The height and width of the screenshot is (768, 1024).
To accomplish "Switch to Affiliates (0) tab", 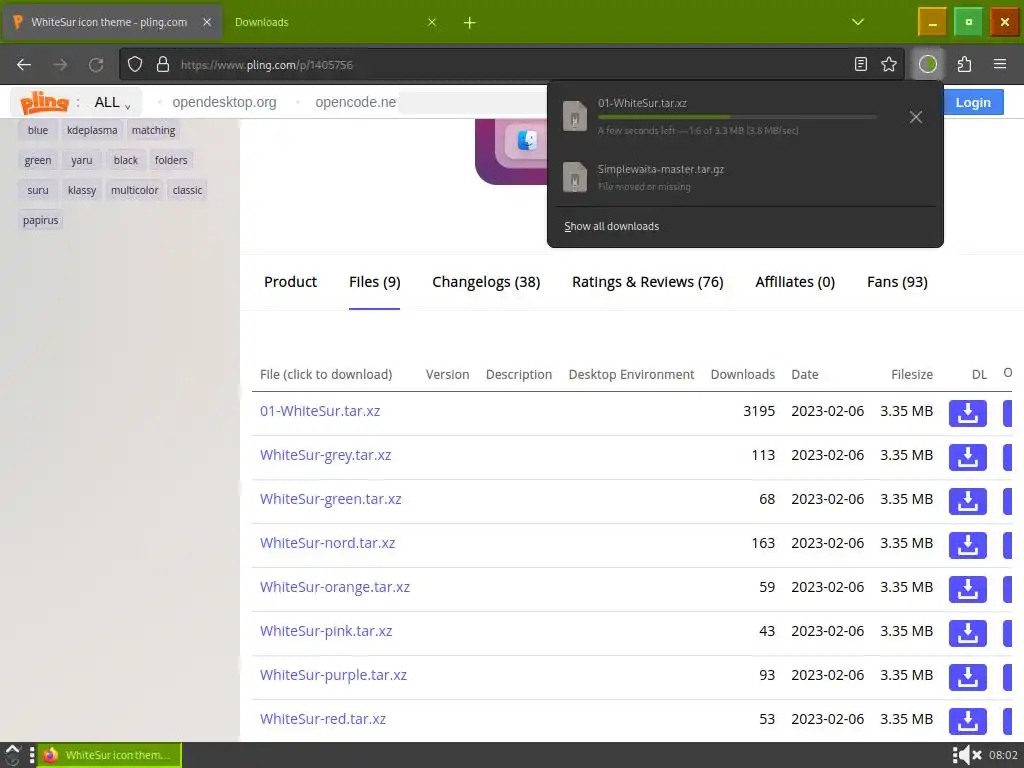I will click(x=795, y=281).
